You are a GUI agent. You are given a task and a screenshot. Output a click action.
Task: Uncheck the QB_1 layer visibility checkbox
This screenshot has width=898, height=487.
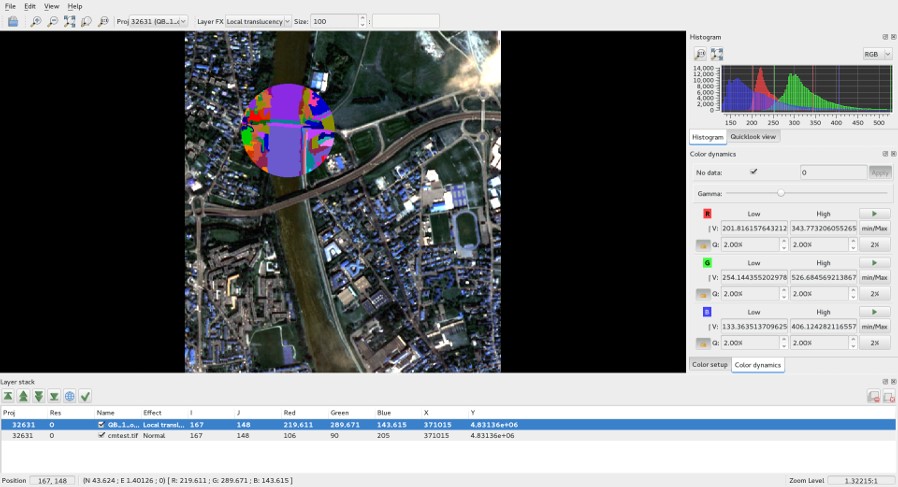point(101,424)
